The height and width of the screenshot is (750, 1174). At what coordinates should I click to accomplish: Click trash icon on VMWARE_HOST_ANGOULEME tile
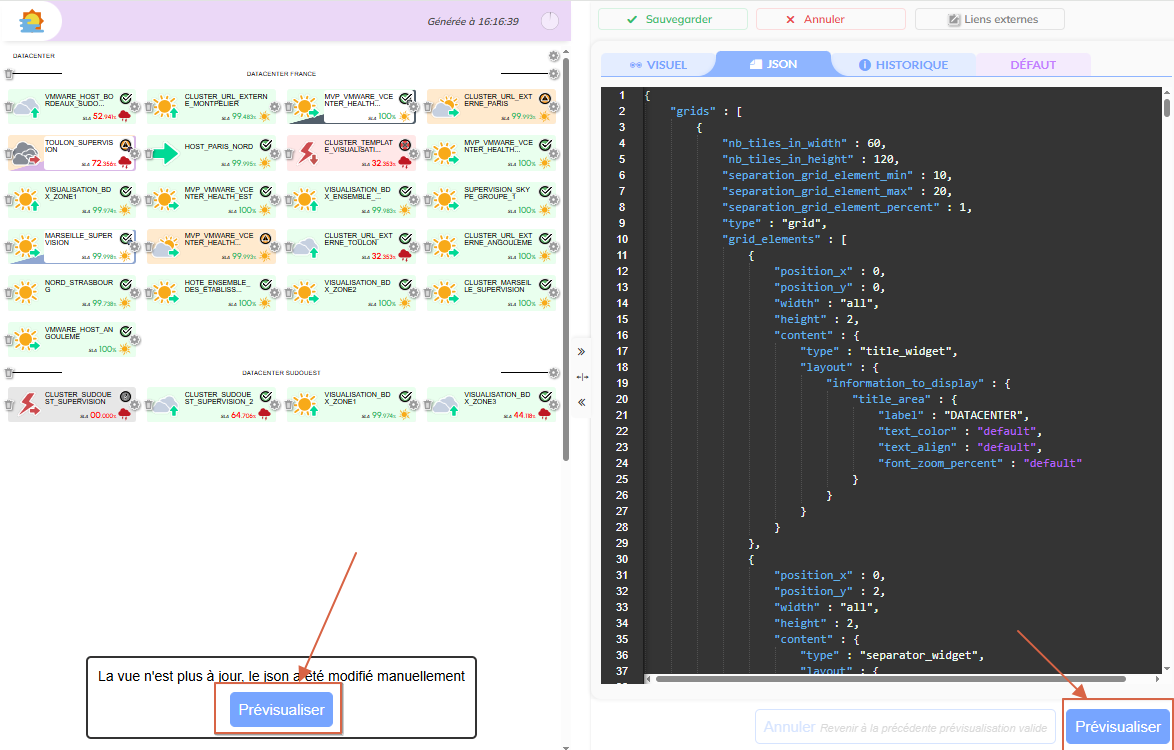(x=9, y=340)
